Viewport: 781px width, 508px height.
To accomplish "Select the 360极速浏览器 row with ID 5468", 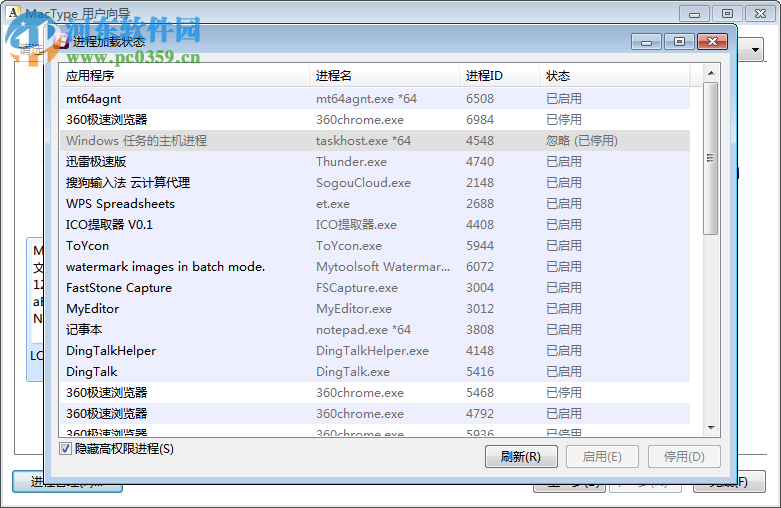I will point(375,392).
